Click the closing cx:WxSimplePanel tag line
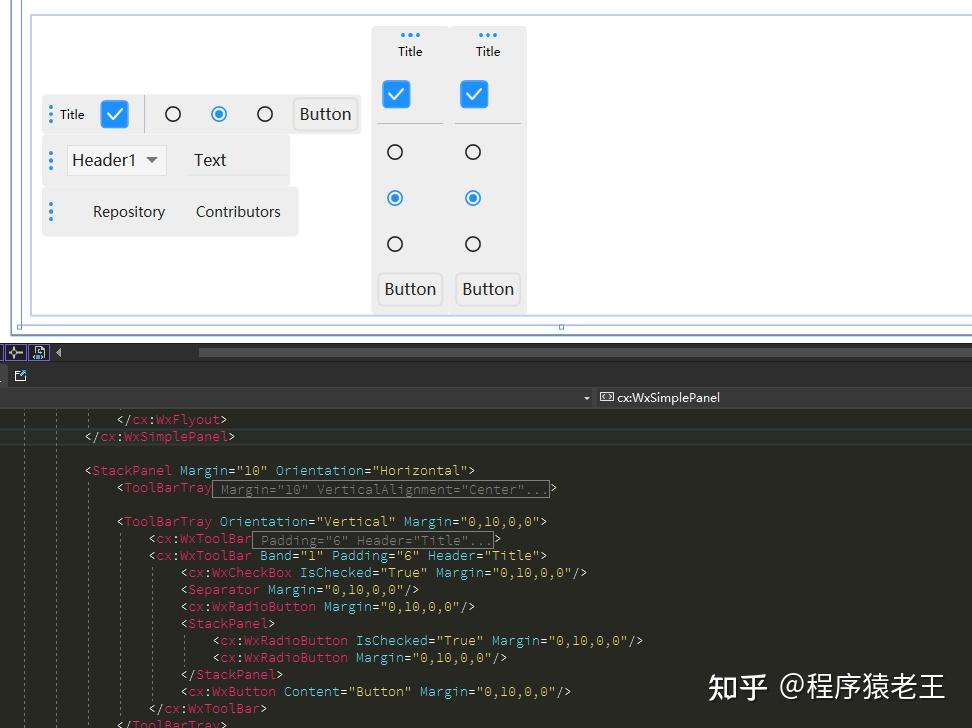Viewport: 972px width, 728px height. tap(160, 437)
